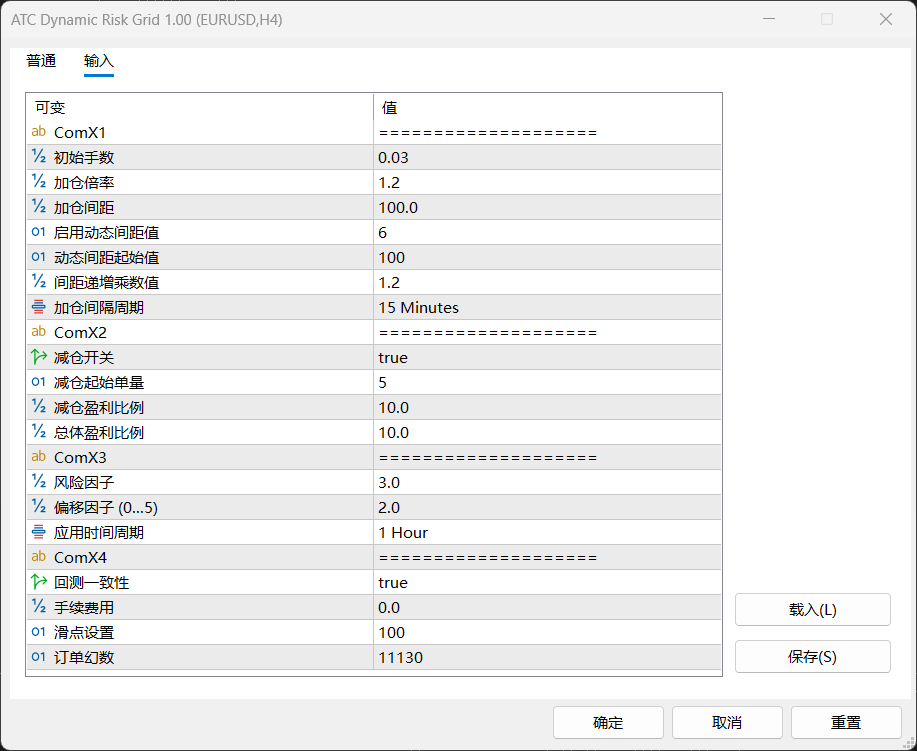Click the ComX3 parameter name
Image resolution: width=917 pixels, height=751 pixels.
click(x=80, y=457)
